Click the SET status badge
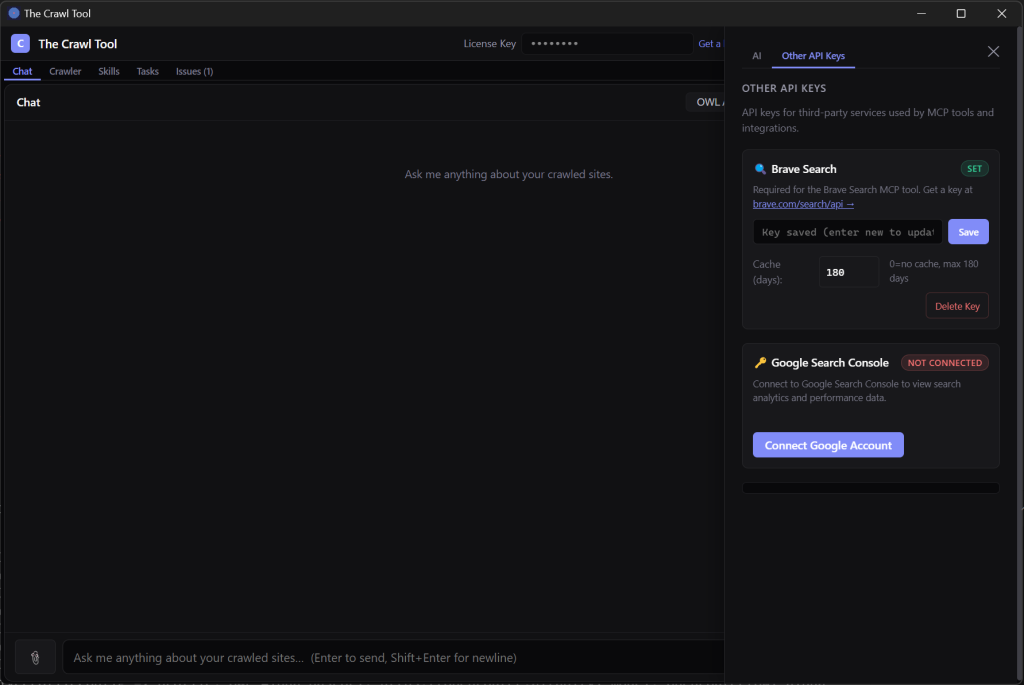 [x=974, y=169]
